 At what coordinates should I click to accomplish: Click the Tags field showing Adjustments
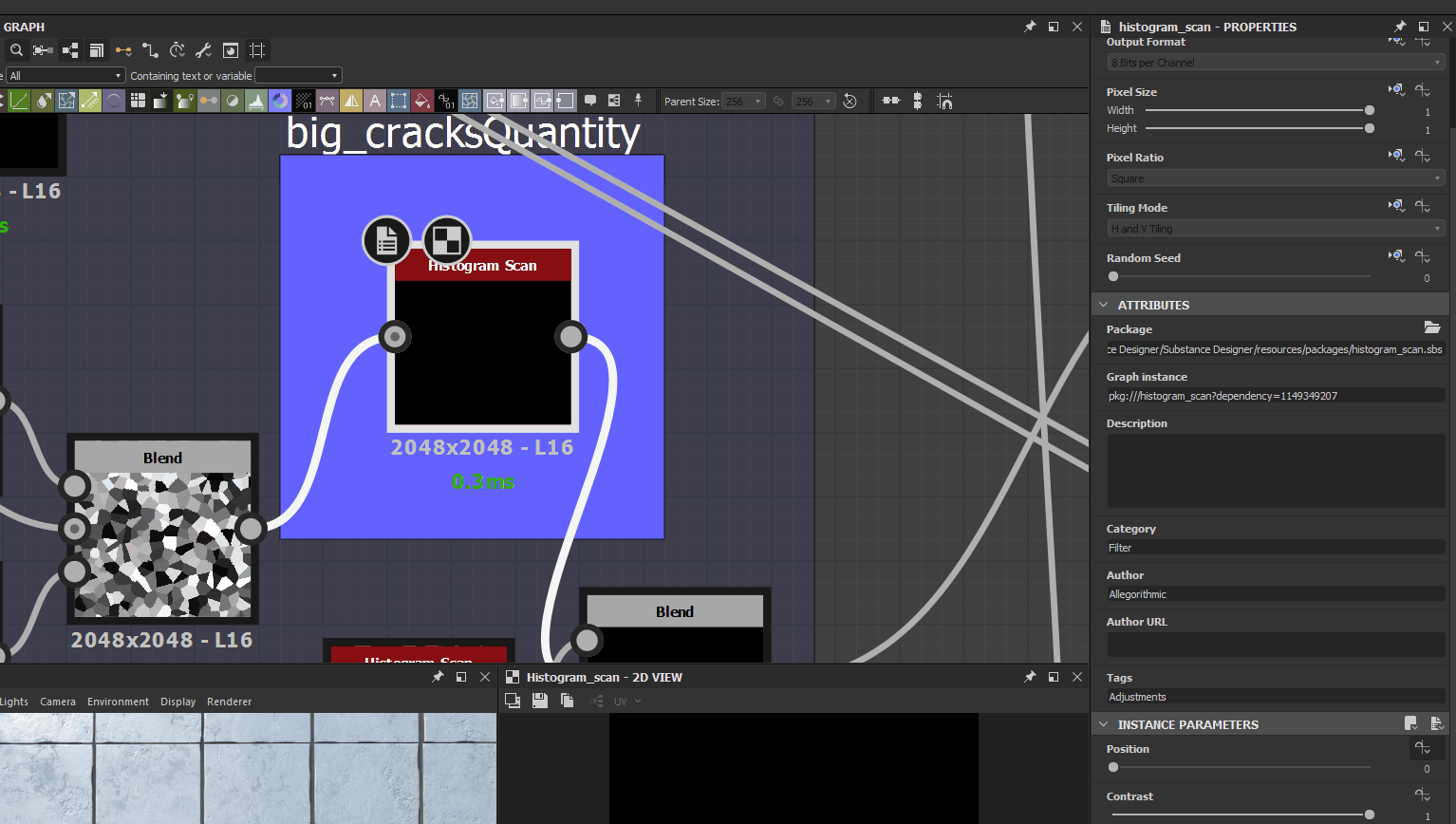(1276, 697)
